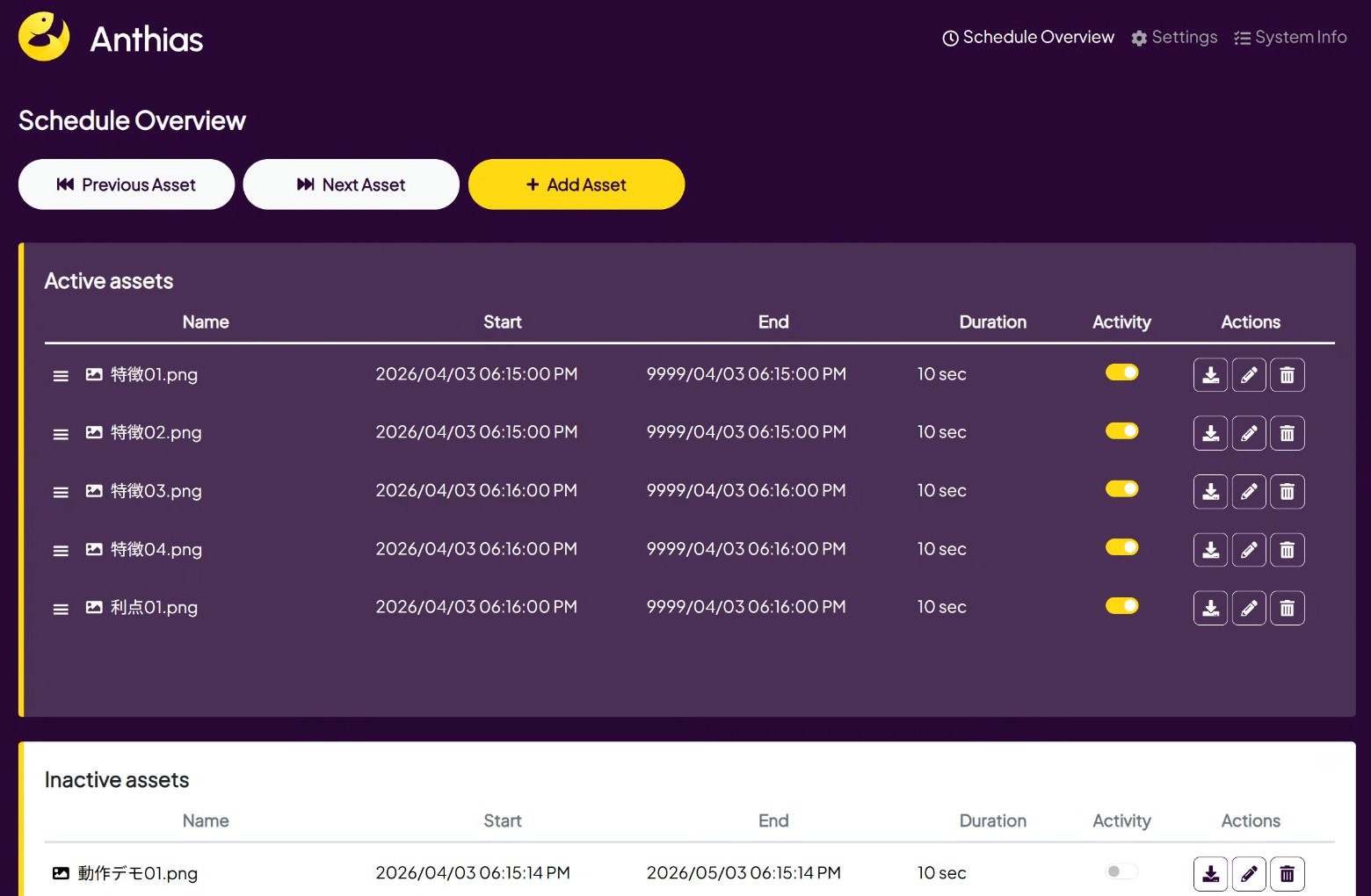Open the pencil editor for 利点01.png
The height and width of the screenshot is (896, 1371).
point(1249,608)
